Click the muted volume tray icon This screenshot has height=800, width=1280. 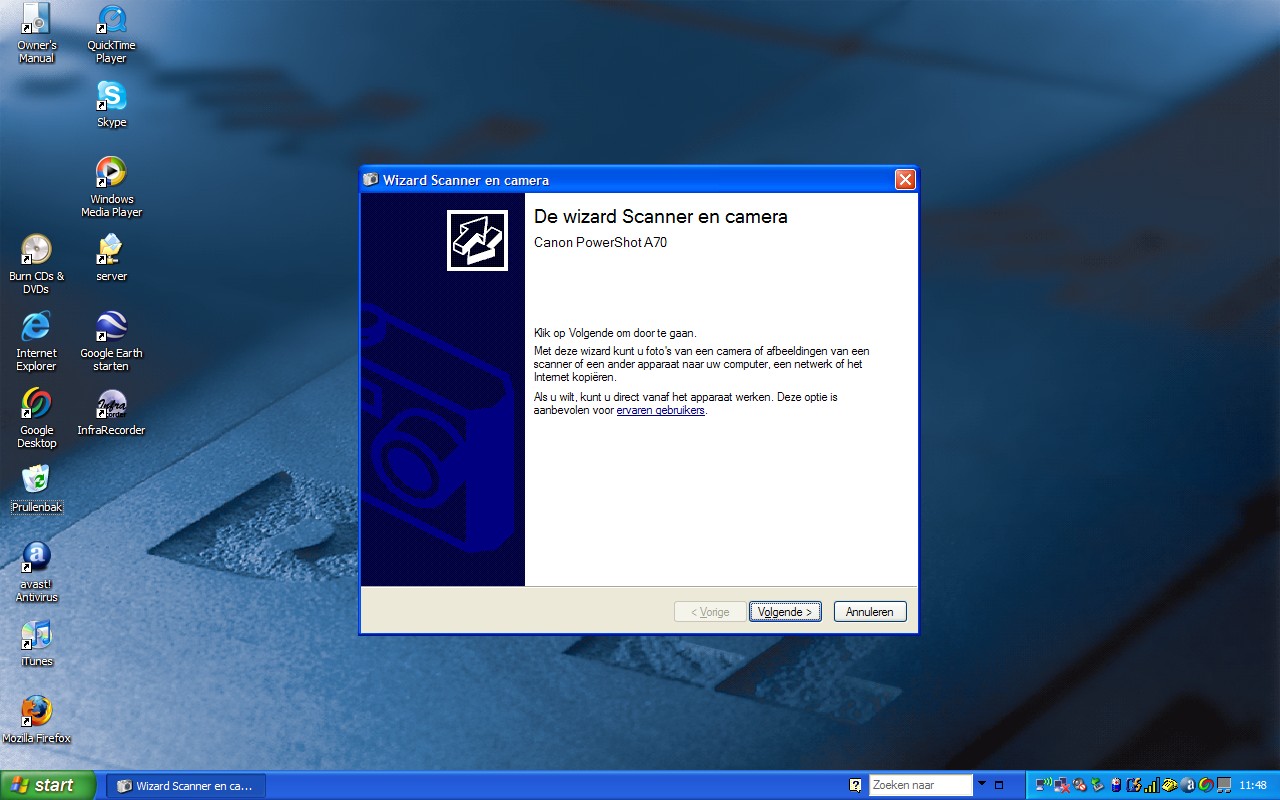tap(1080, 785)
